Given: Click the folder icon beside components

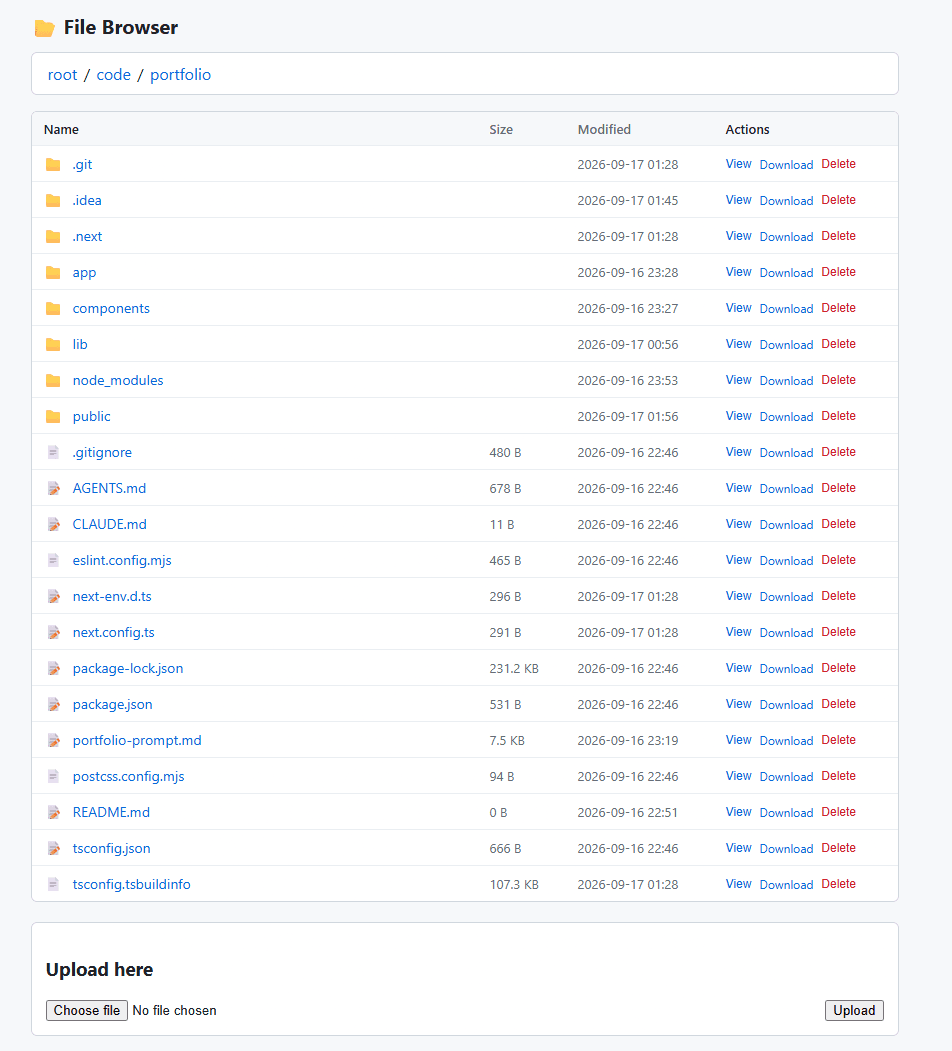Looking at the screenshot, I should coord(53,308).
